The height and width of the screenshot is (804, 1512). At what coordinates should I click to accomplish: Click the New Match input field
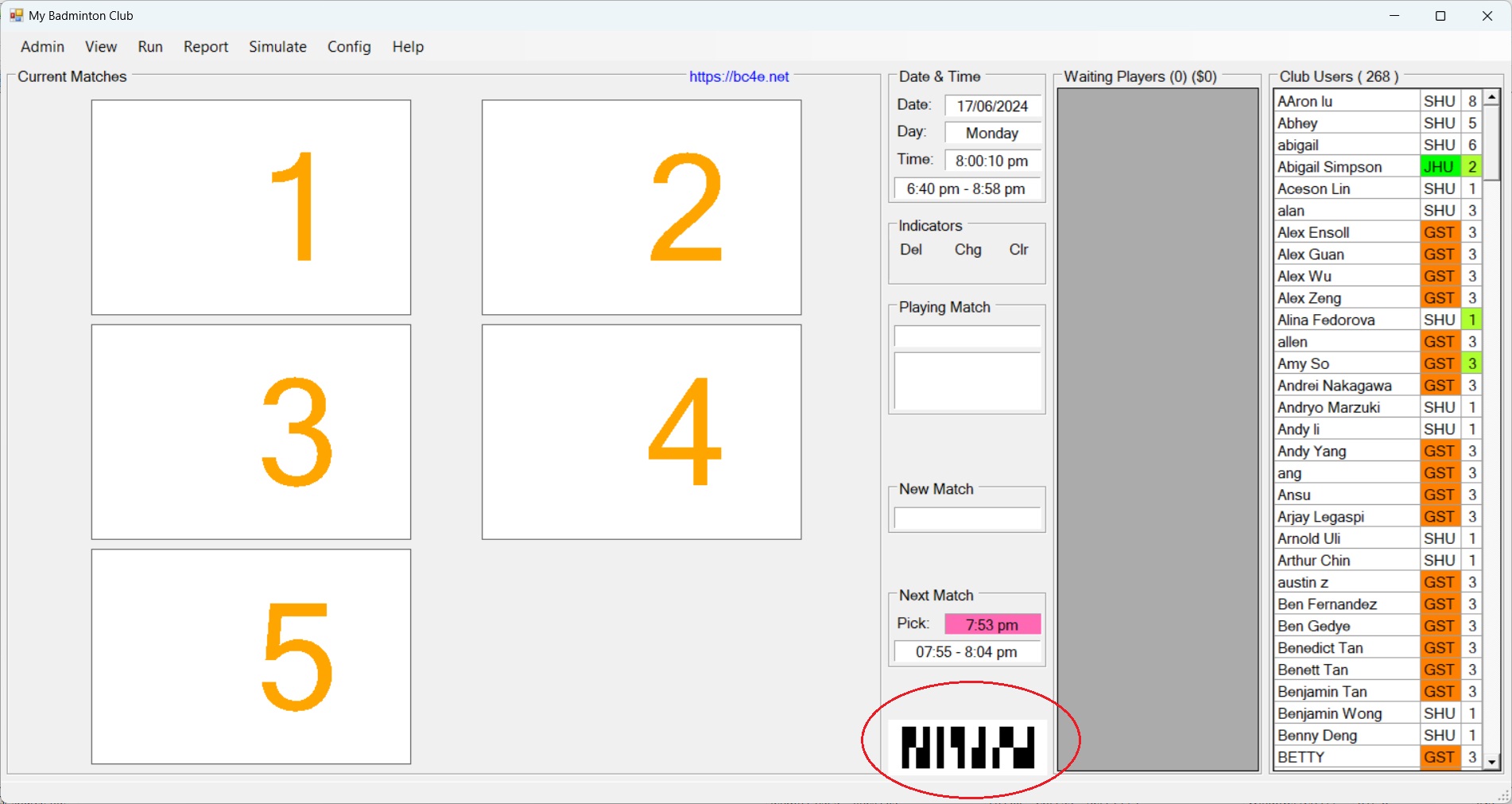(967, 519)
